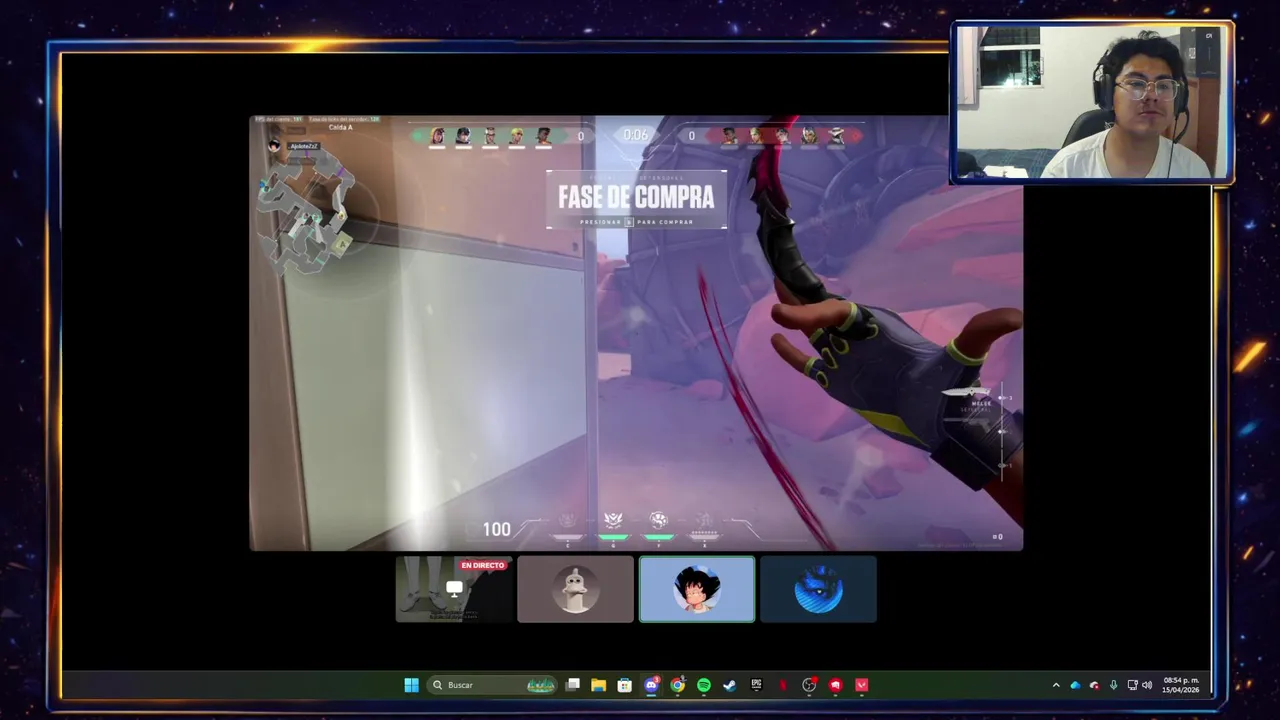Open Steam from the taskbar
Screen dimensions: 1280x720
pyautogui.click(x=730, y=685)
